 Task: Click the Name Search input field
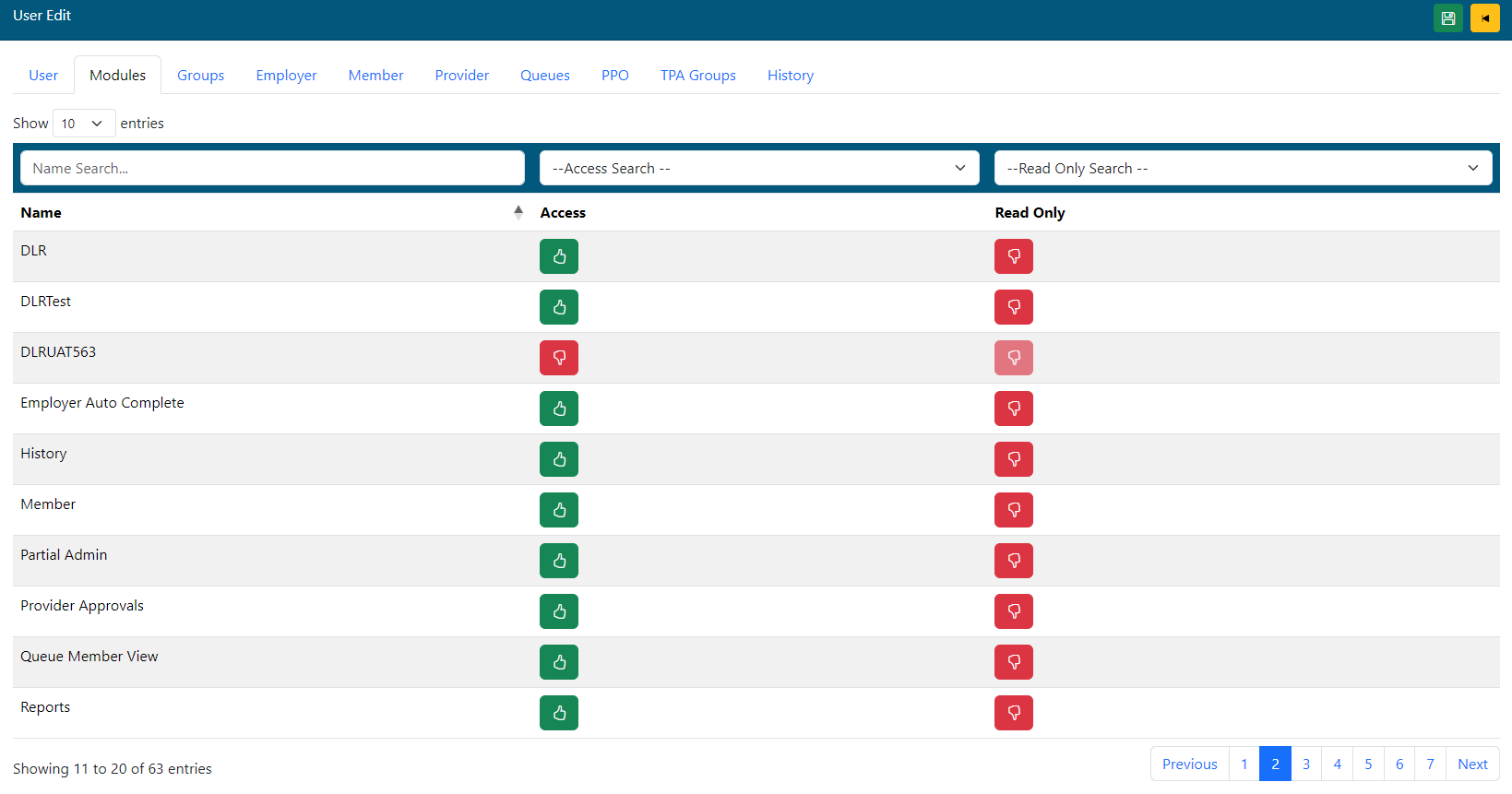point(272,169)
